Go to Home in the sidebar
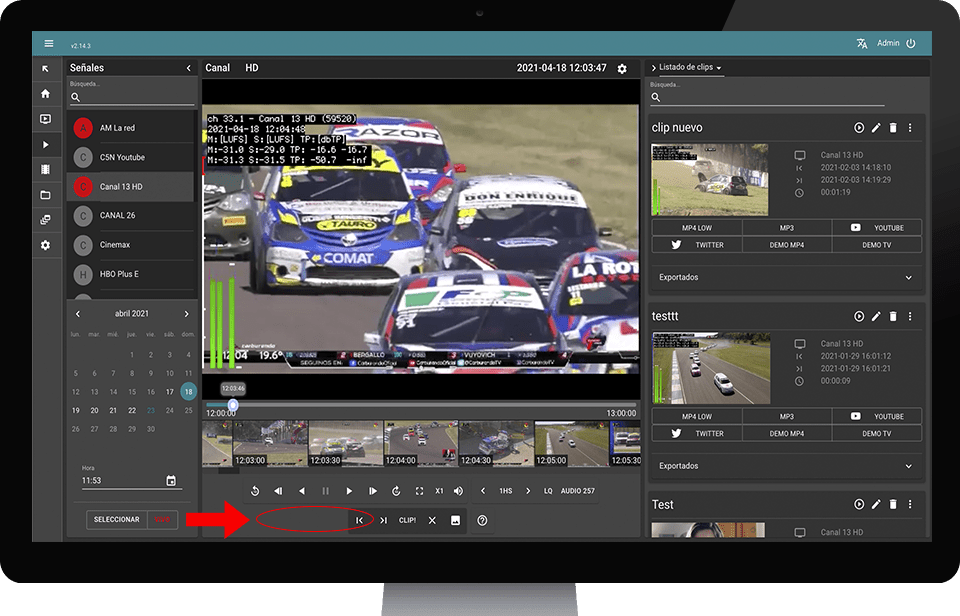The width and height of the screenshot is (960, 616). [45, 94]
